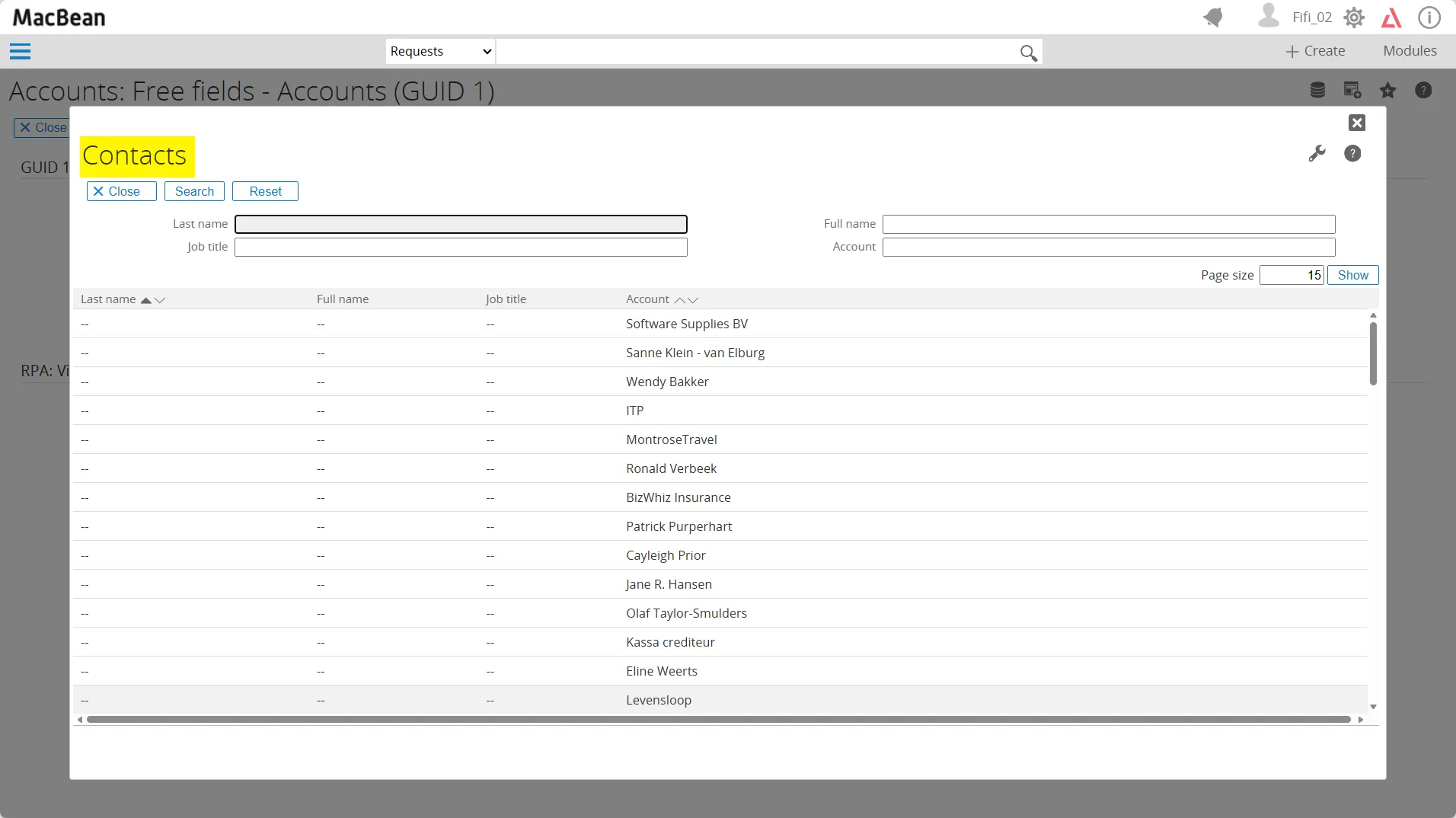Sort Last name column ascending
This screenshot has height=818, width=1456.
[x=145, y=300]
